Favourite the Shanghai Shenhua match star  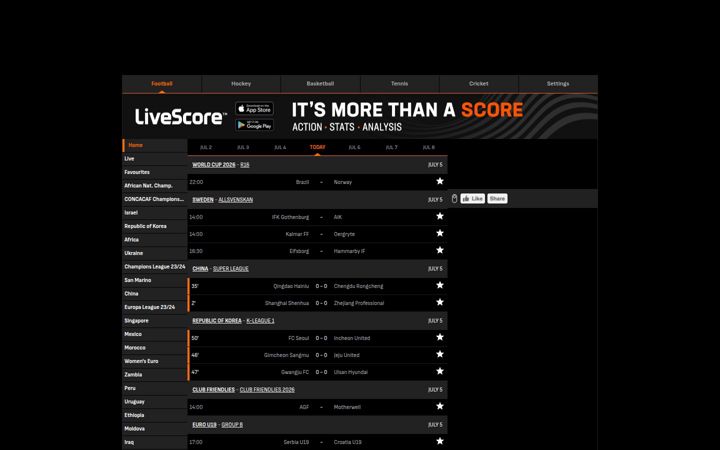(440, 302)
